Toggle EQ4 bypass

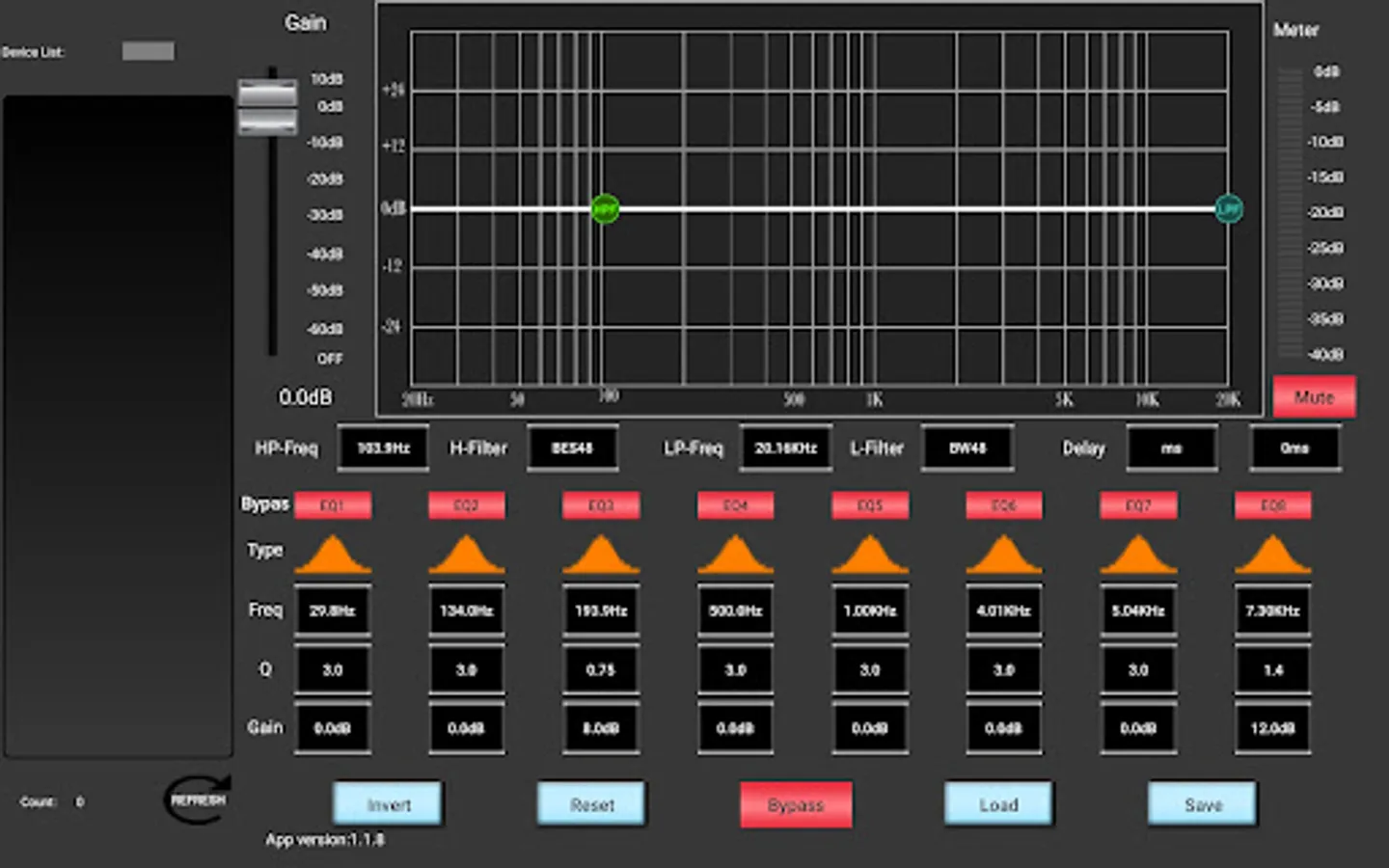pos(735,505)
